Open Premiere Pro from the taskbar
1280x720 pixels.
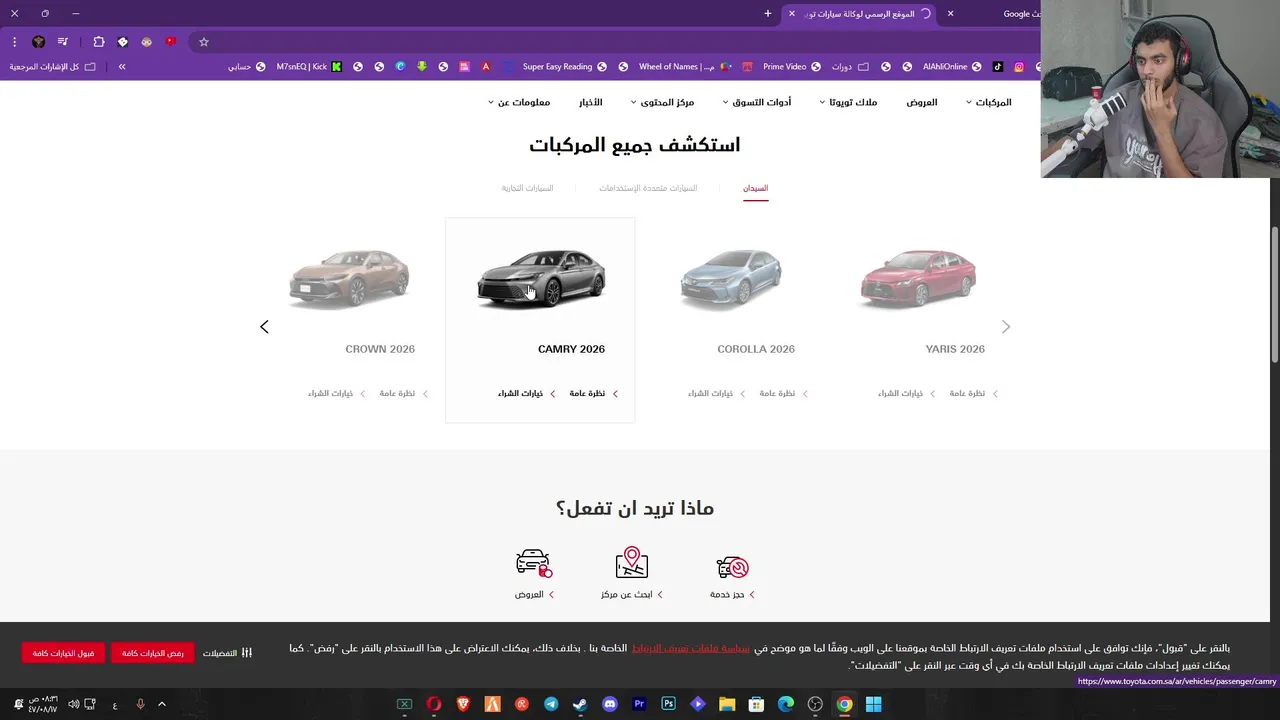coord(639,704)
